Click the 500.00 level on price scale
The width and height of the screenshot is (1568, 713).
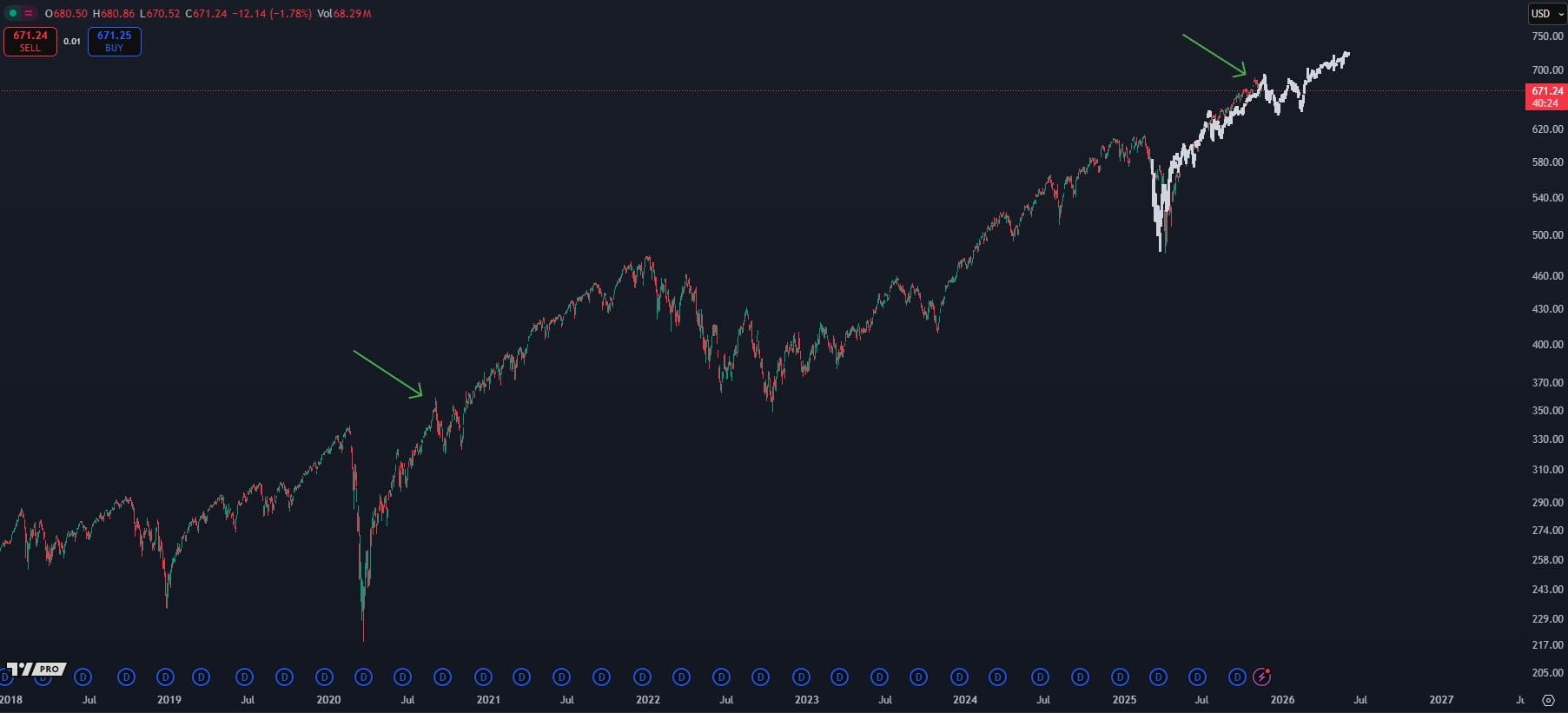click(x=1547, y=234)
